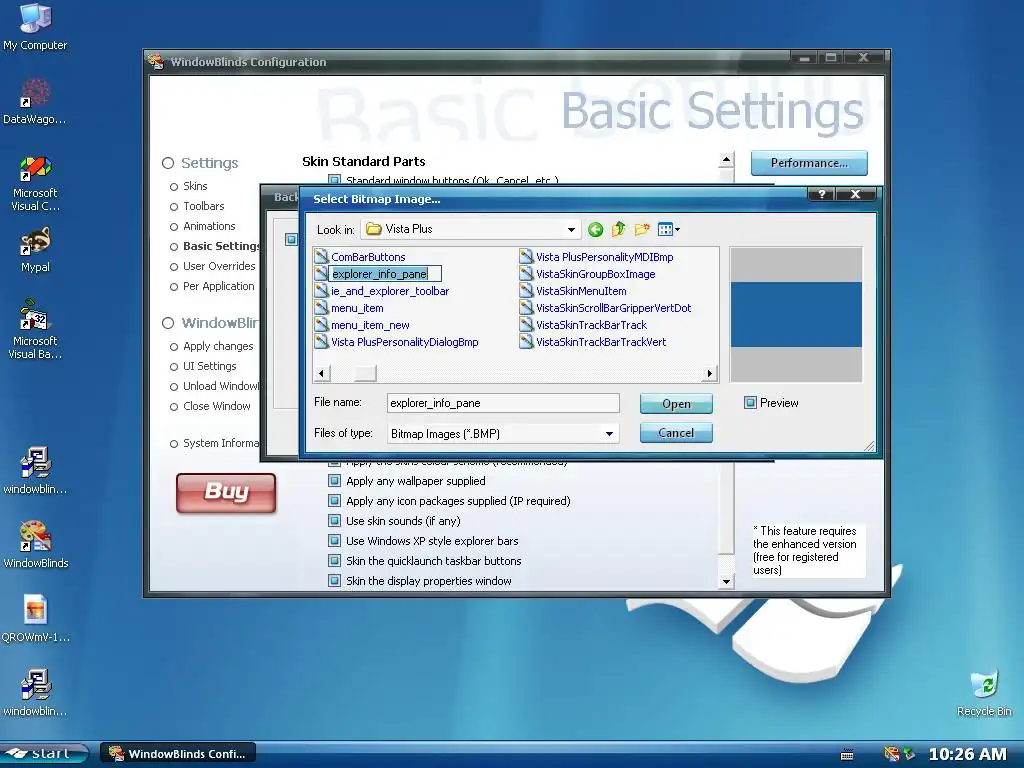Toggle Apply any wallpaper supplied

[x=334, y=481]
